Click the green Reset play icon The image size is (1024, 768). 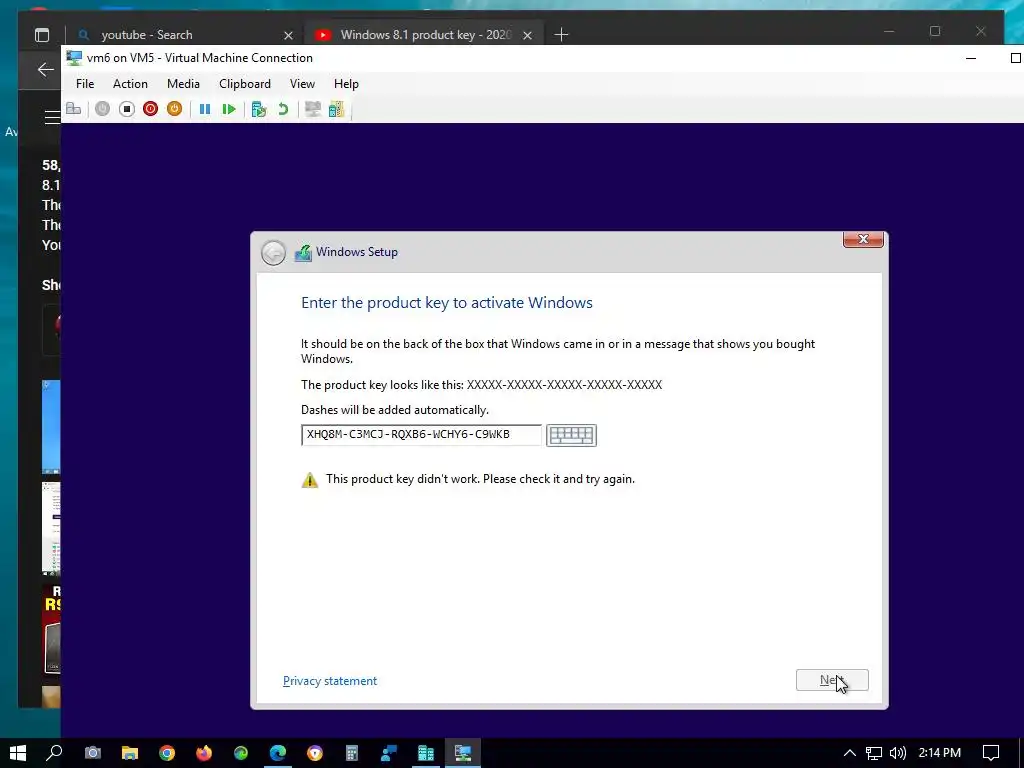point(229,109)
